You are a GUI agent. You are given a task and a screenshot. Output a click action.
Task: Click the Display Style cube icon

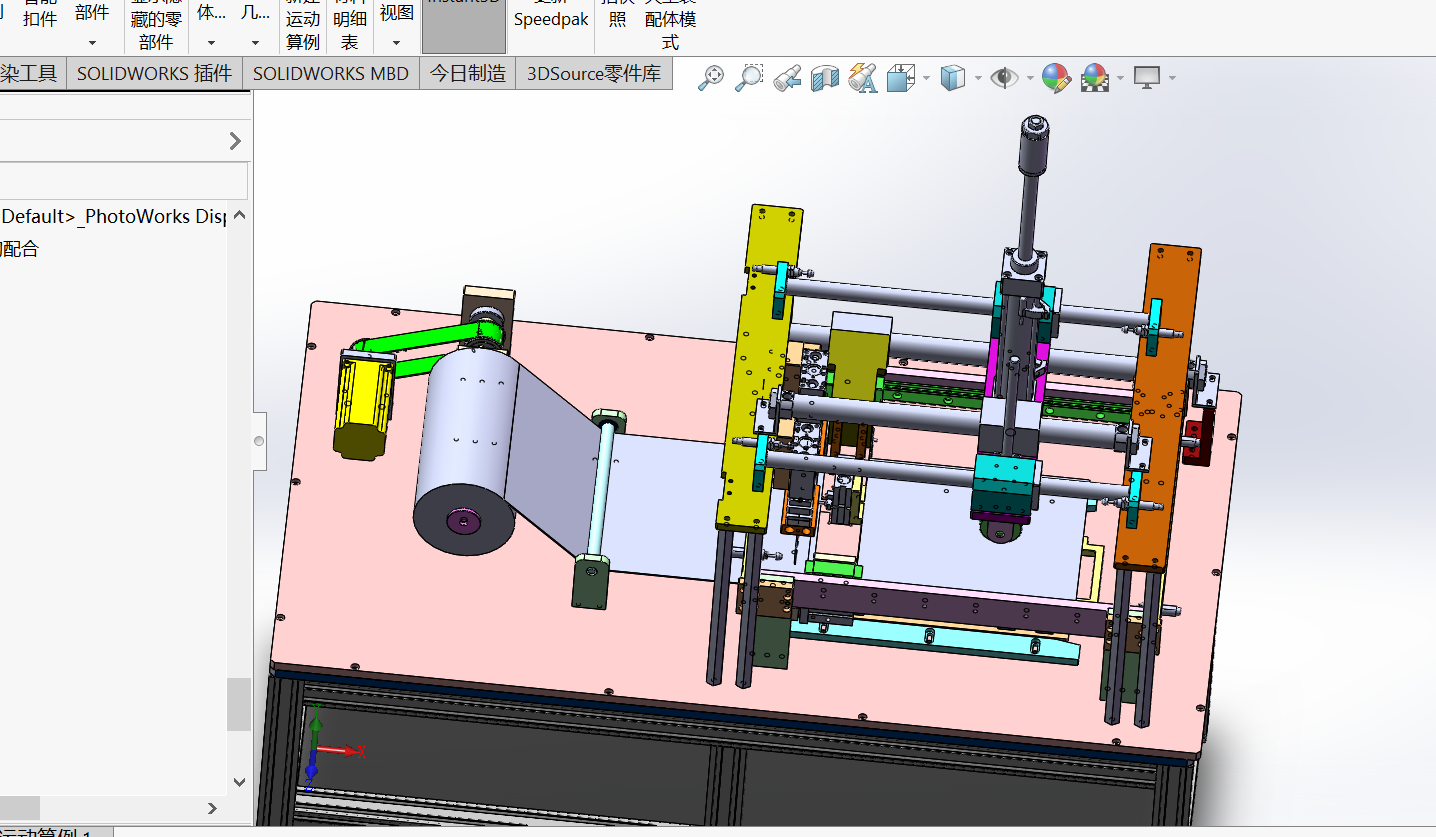click(x=953, y=78)
